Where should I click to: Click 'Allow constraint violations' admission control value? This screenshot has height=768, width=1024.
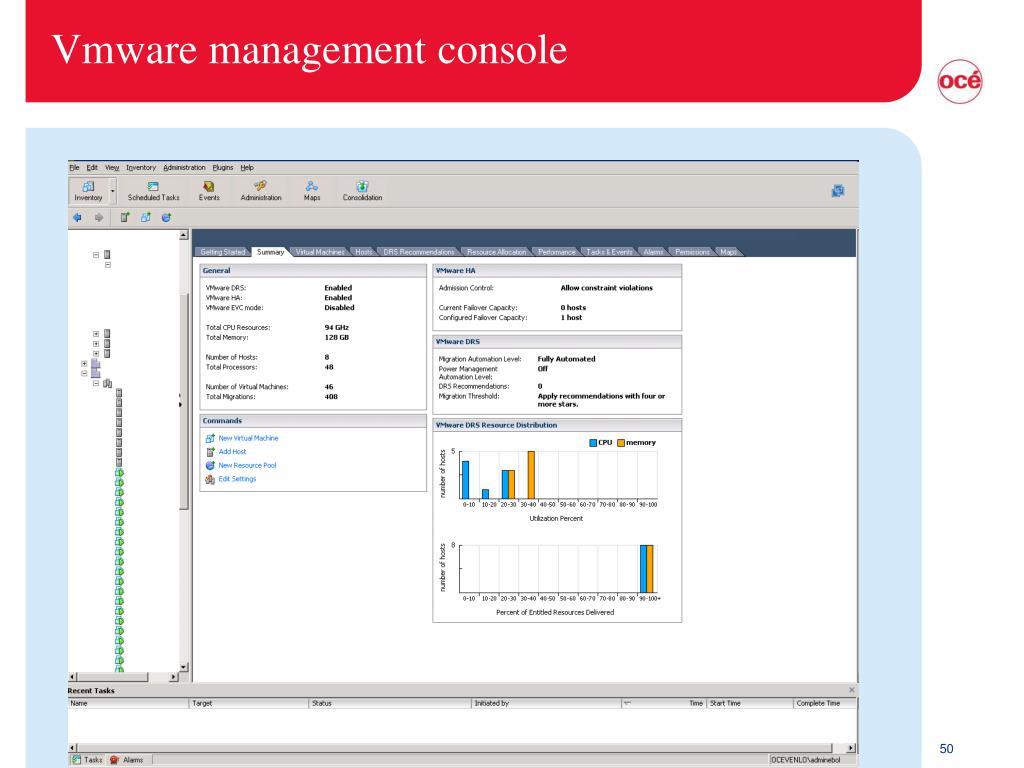click(607, 288)
